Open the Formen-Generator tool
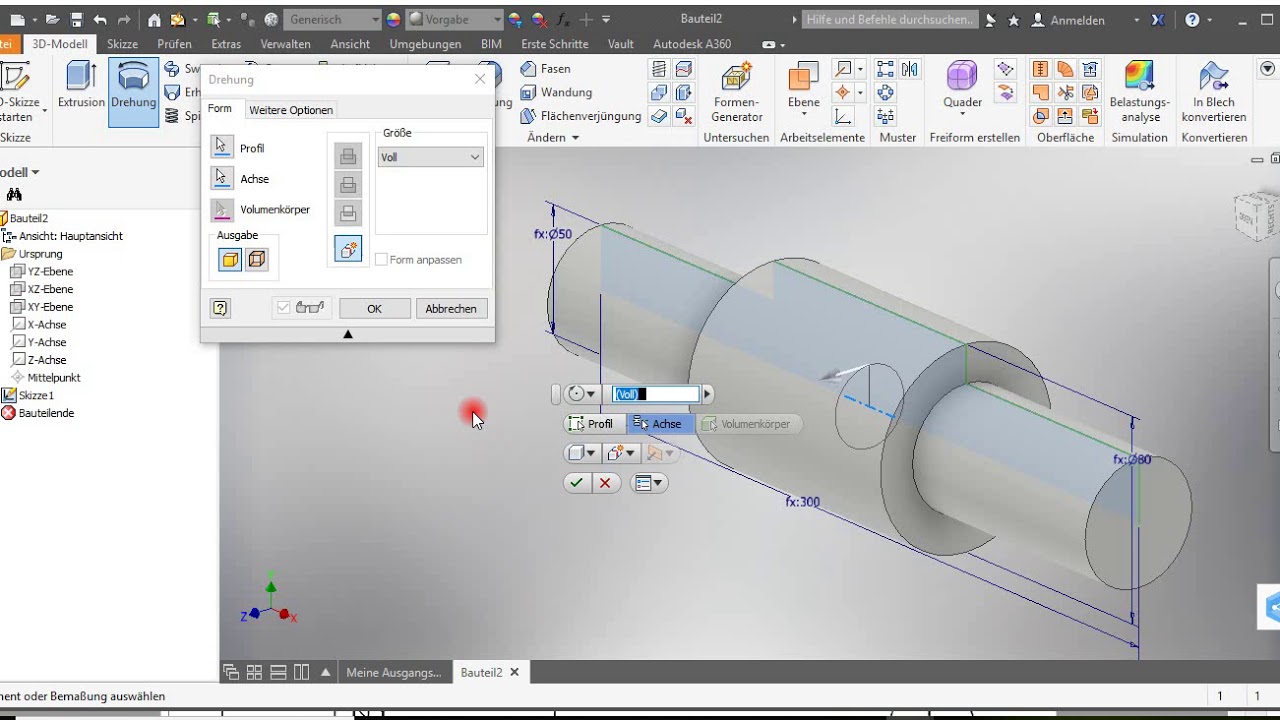The width and height of the screenshot is (1280, 720). point(737,92)
